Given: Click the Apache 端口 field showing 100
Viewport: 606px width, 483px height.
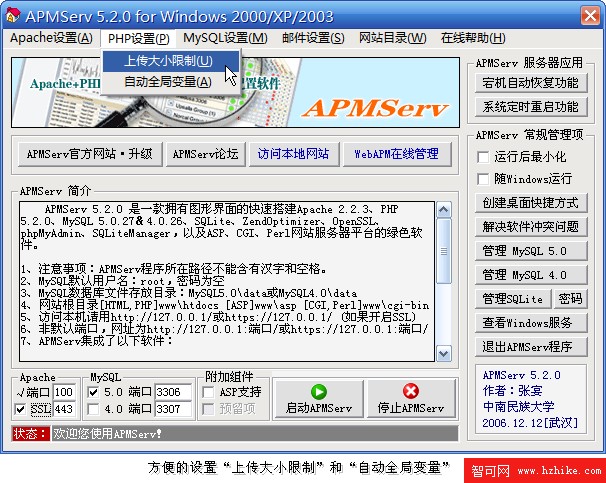Looking at the screenshot, I should 64,392.
